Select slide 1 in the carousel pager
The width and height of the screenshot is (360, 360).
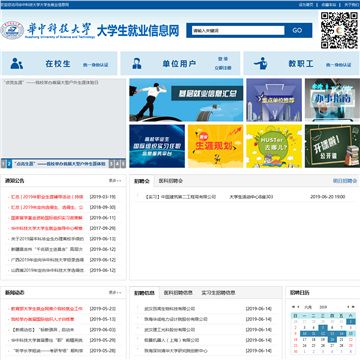(3, 164)
